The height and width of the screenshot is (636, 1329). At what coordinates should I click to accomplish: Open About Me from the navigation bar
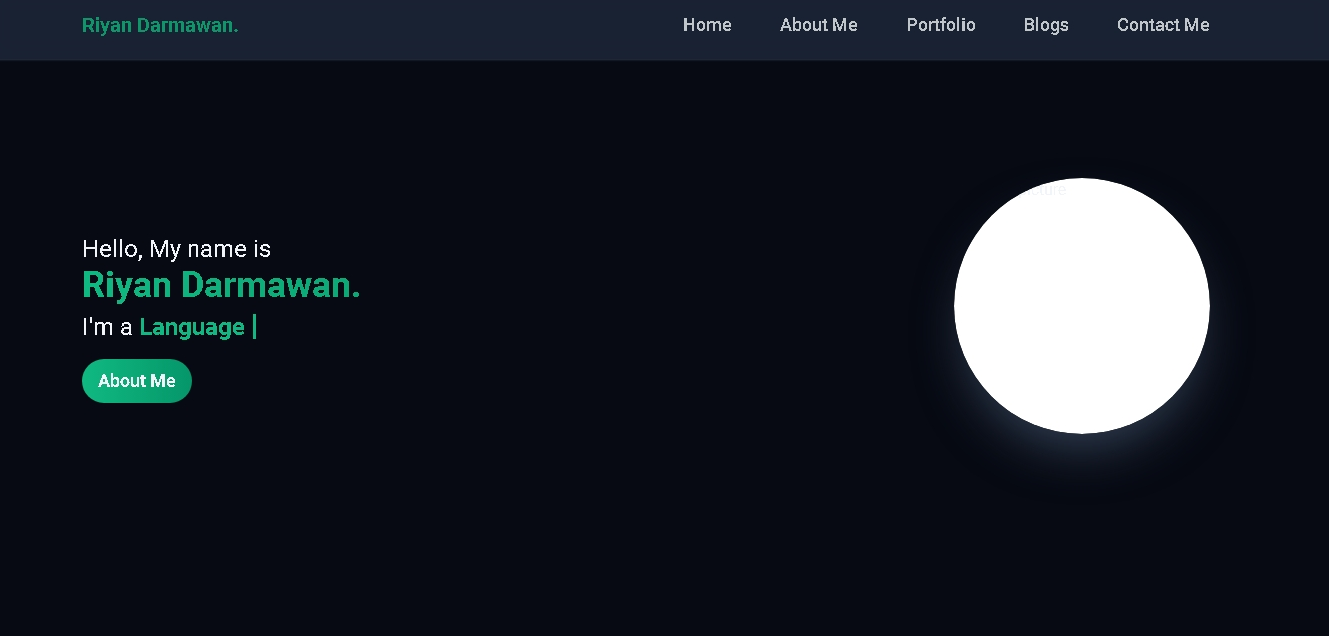pos(818,25)
